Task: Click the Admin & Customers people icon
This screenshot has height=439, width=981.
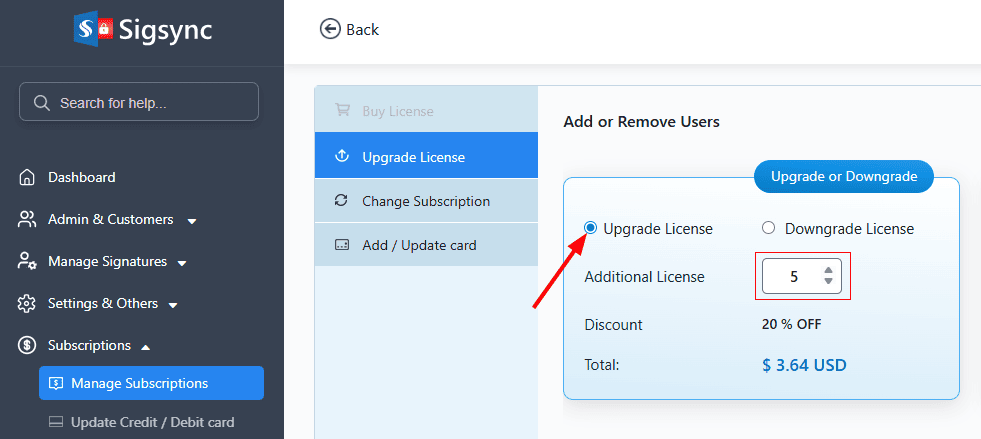Action: [28, 219]
